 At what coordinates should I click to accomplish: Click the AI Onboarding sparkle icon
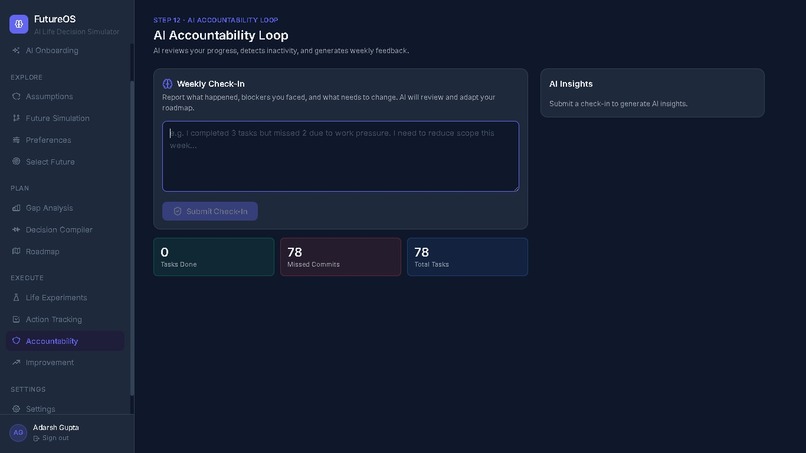pyautogui.click(x=16, y=50)
